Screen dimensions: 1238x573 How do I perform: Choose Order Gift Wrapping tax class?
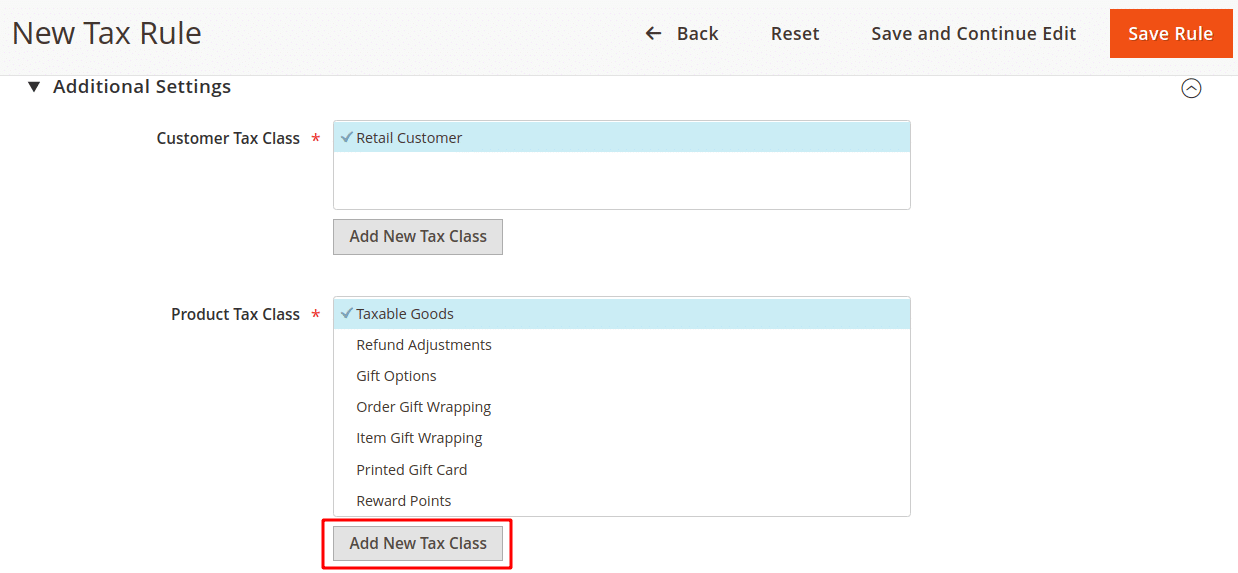coord(423,407)
